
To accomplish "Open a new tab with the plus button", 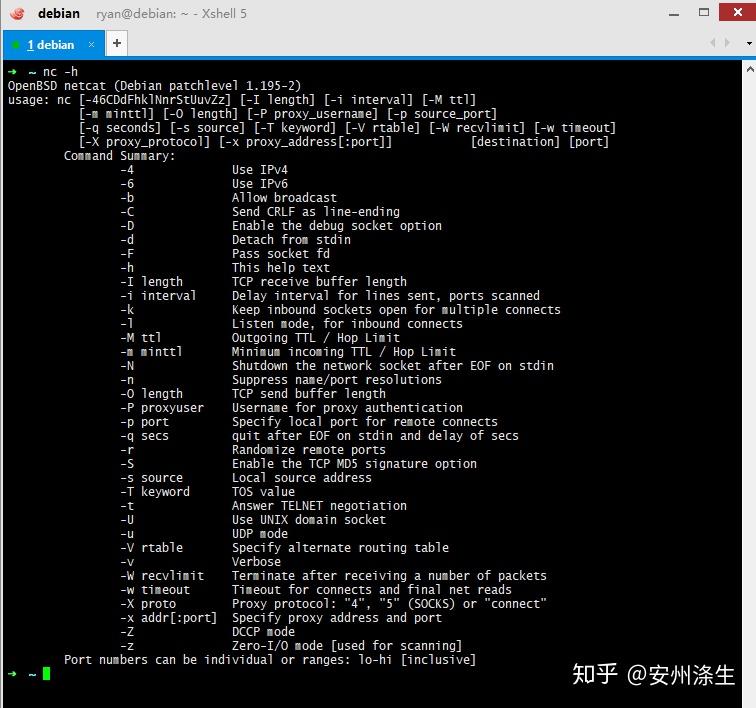I will (x=117, y=43).
